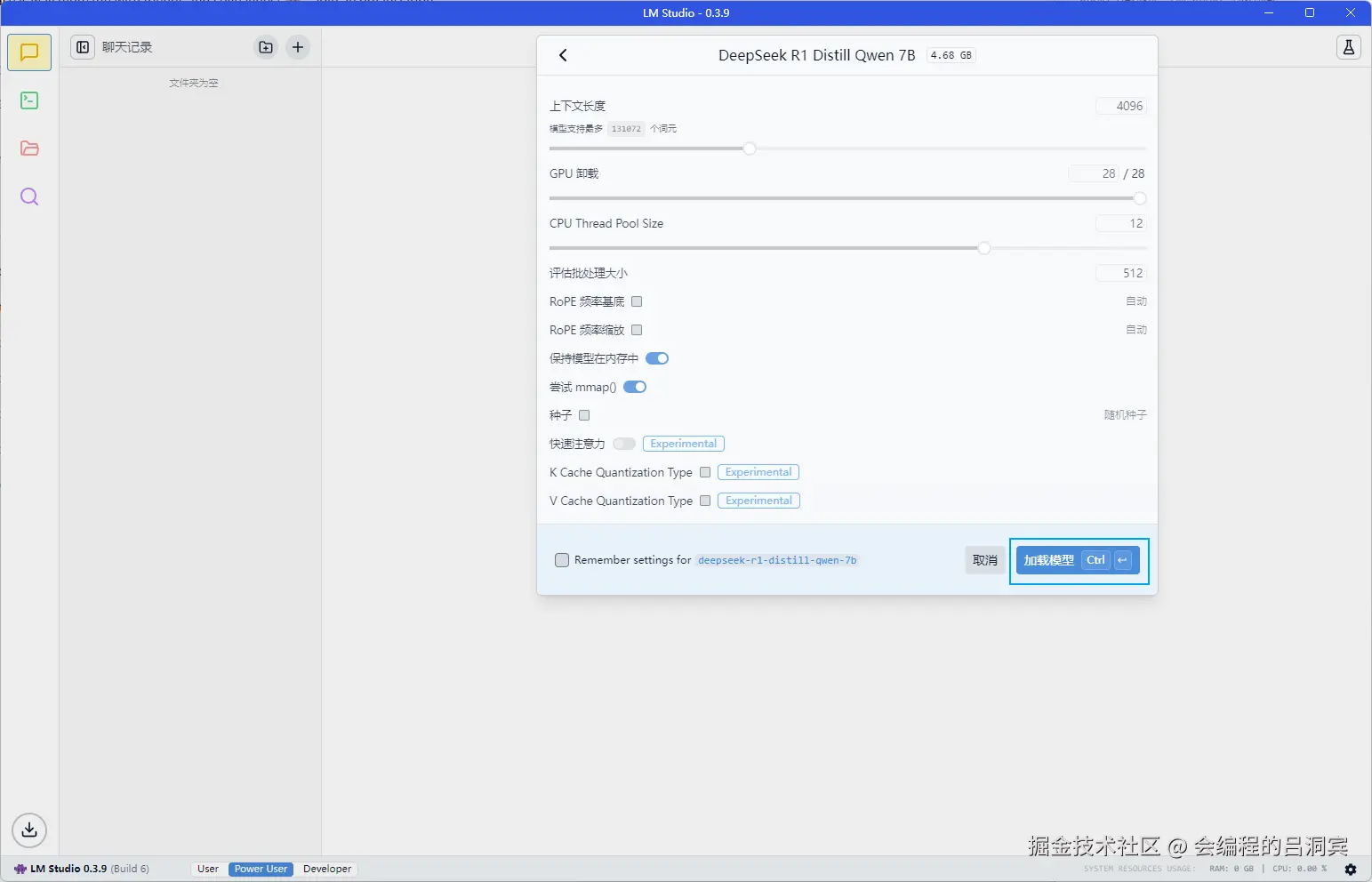
Task: Switch to the Developer mode tab
Action: (x=326, y=869)
